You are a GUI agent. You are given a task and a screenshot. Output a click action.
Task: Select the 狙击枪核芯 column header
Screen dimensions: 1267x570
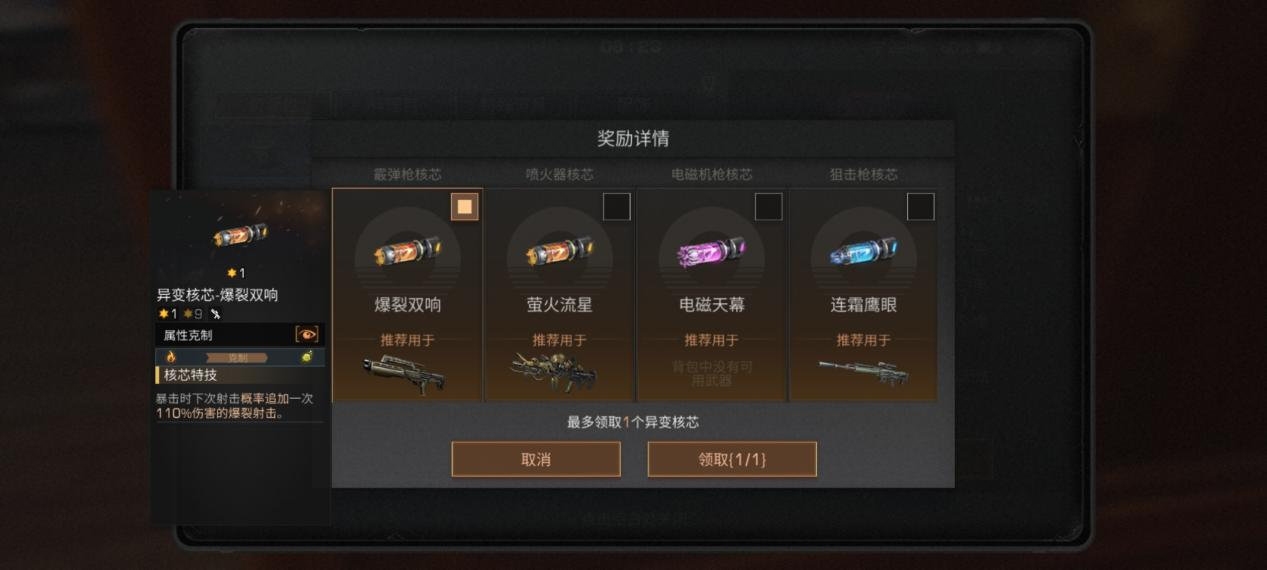pyautogui.click(x=863, y=174)
